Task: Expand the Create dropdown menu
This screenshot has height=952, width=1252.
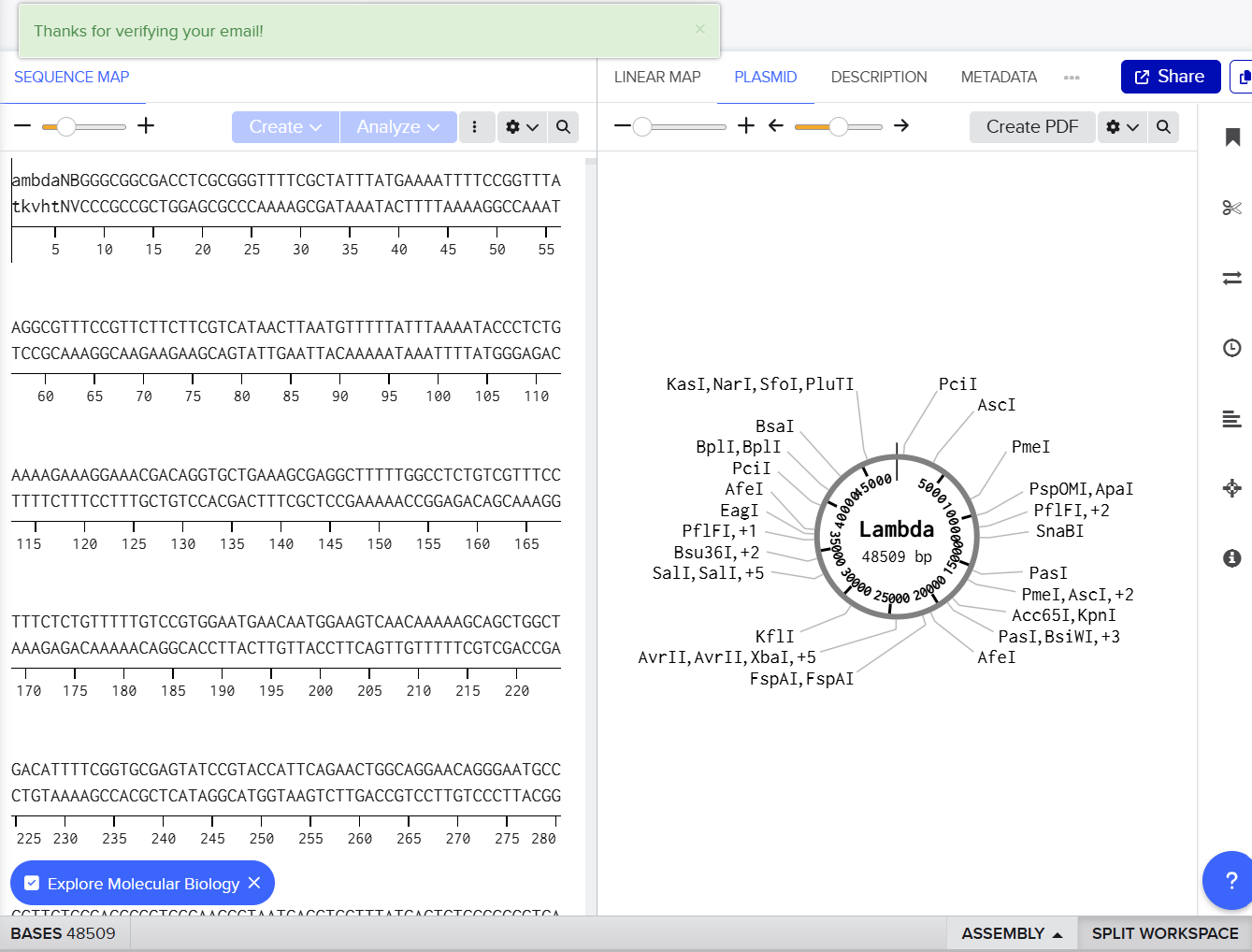Action: click(x=285, y=127)
